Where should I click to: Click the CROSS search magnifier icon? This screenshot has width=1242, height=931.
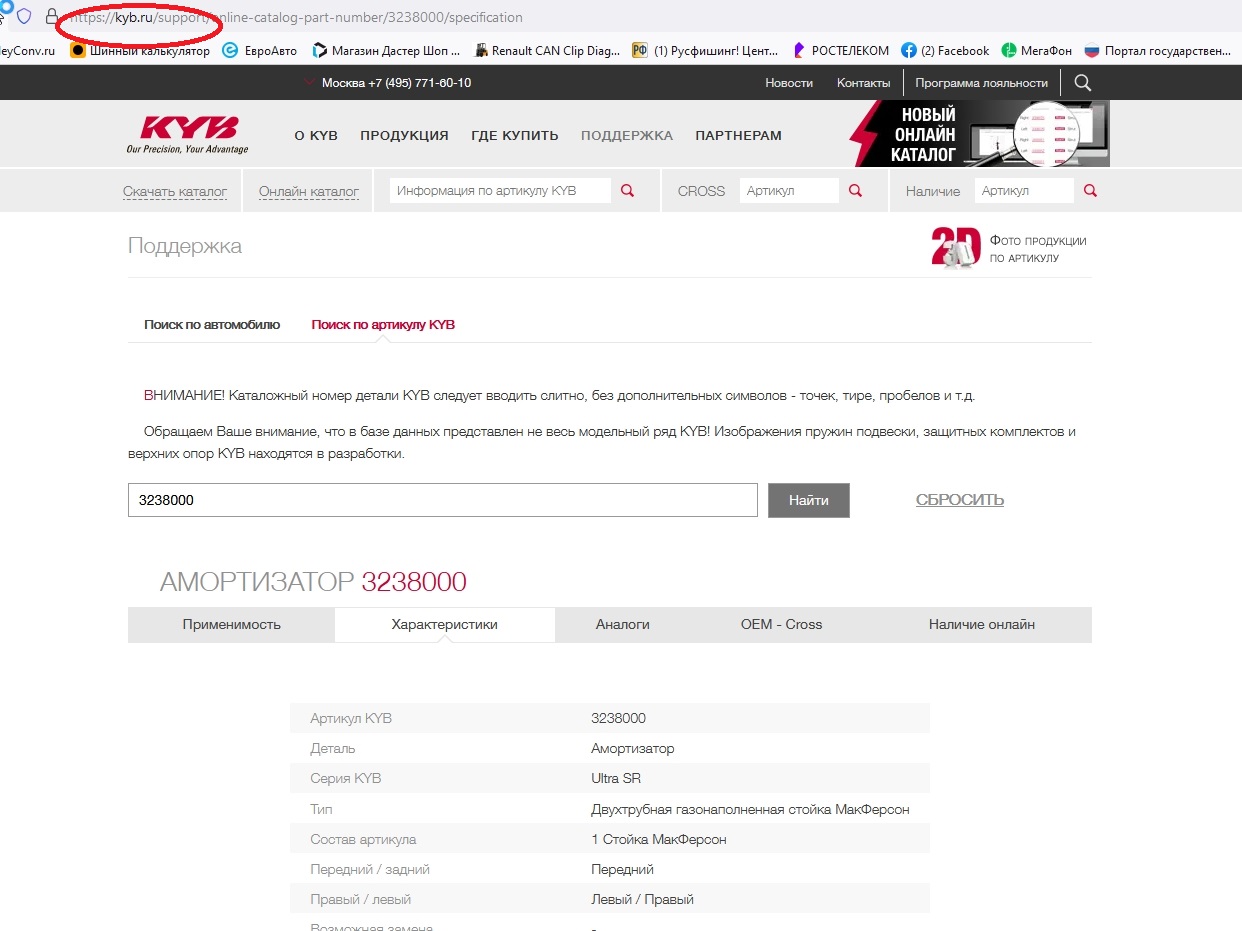(x=856, y=191)
